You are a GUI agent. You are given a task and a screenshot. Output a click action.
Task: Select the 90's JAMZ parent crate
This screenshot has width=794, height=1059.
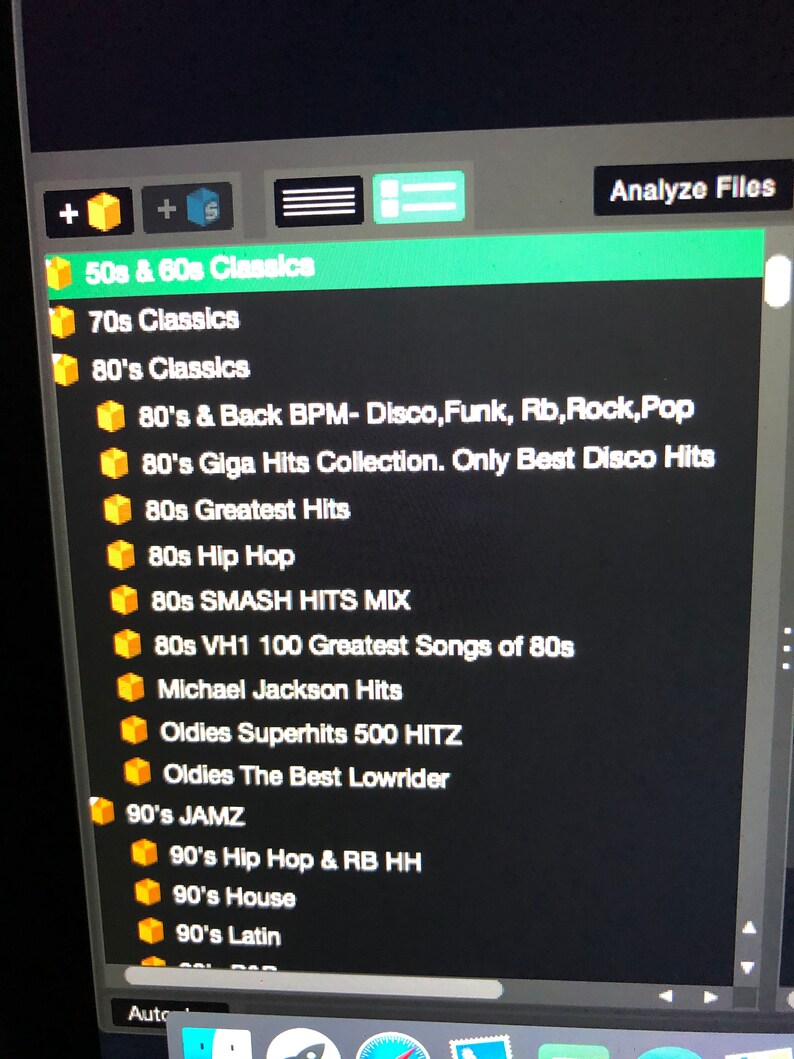[x=186, y=815]
